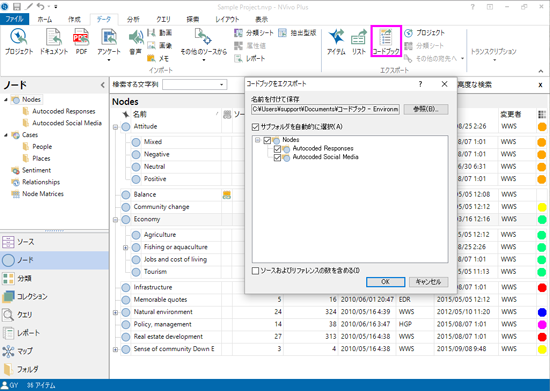Image resolution: width=550 pixels, height=391 pixels.
Task: Expand Fishing or aquaculture node
Action: click(x=125, y=248)
